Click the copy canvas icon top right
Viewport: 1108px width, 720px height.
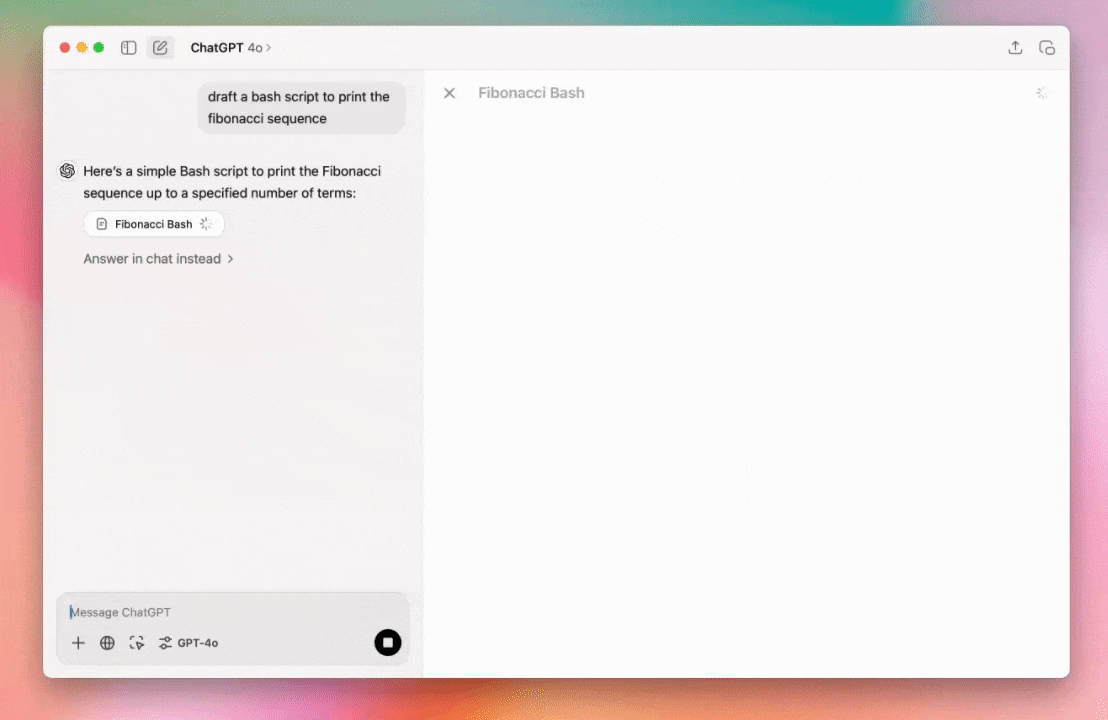point(1046,47)
